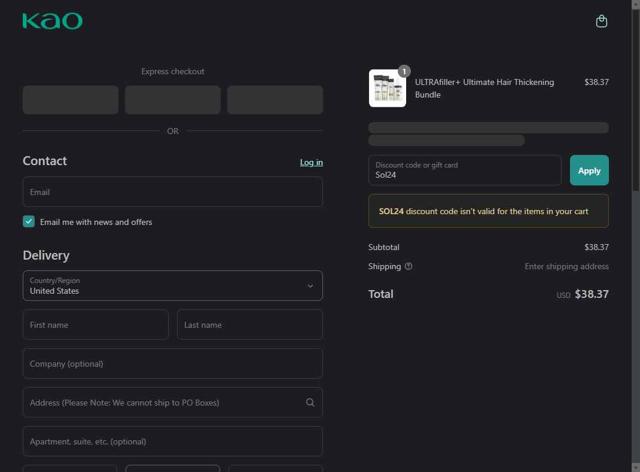Focus the Email input field

point(173,191)
